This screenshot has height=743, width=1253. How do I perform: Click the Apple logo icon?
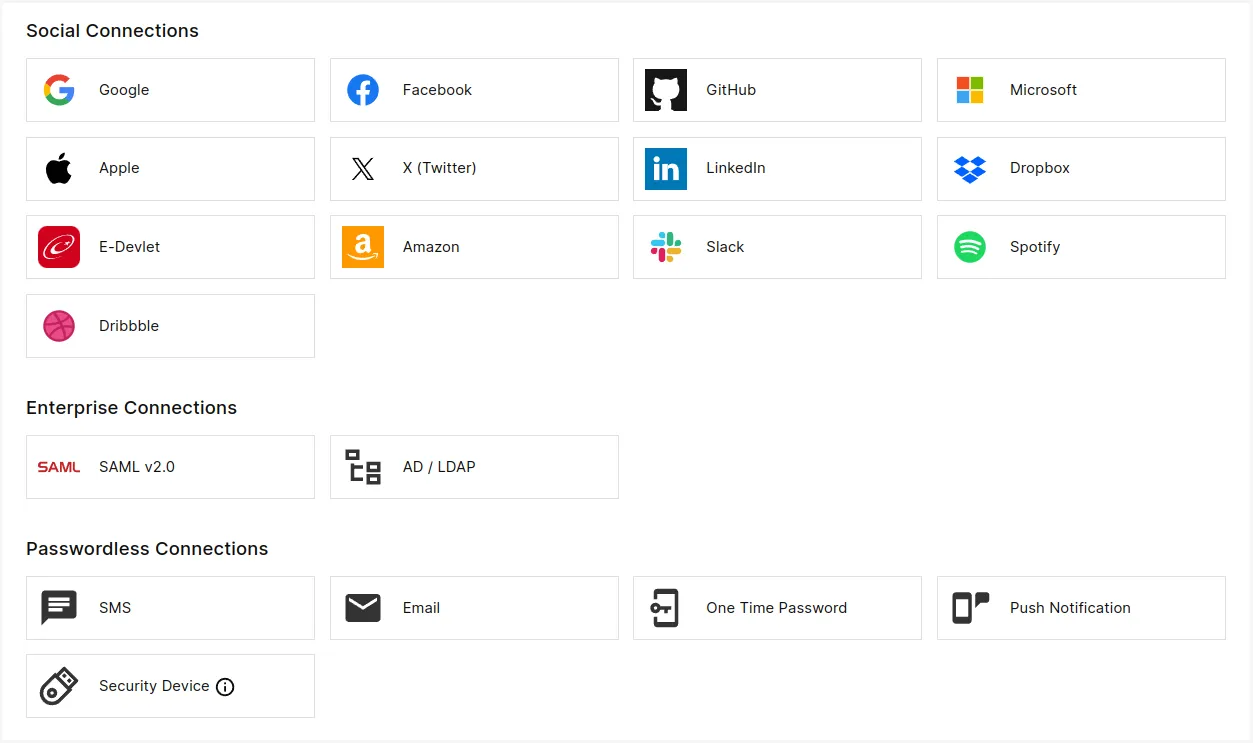[59, 168]
